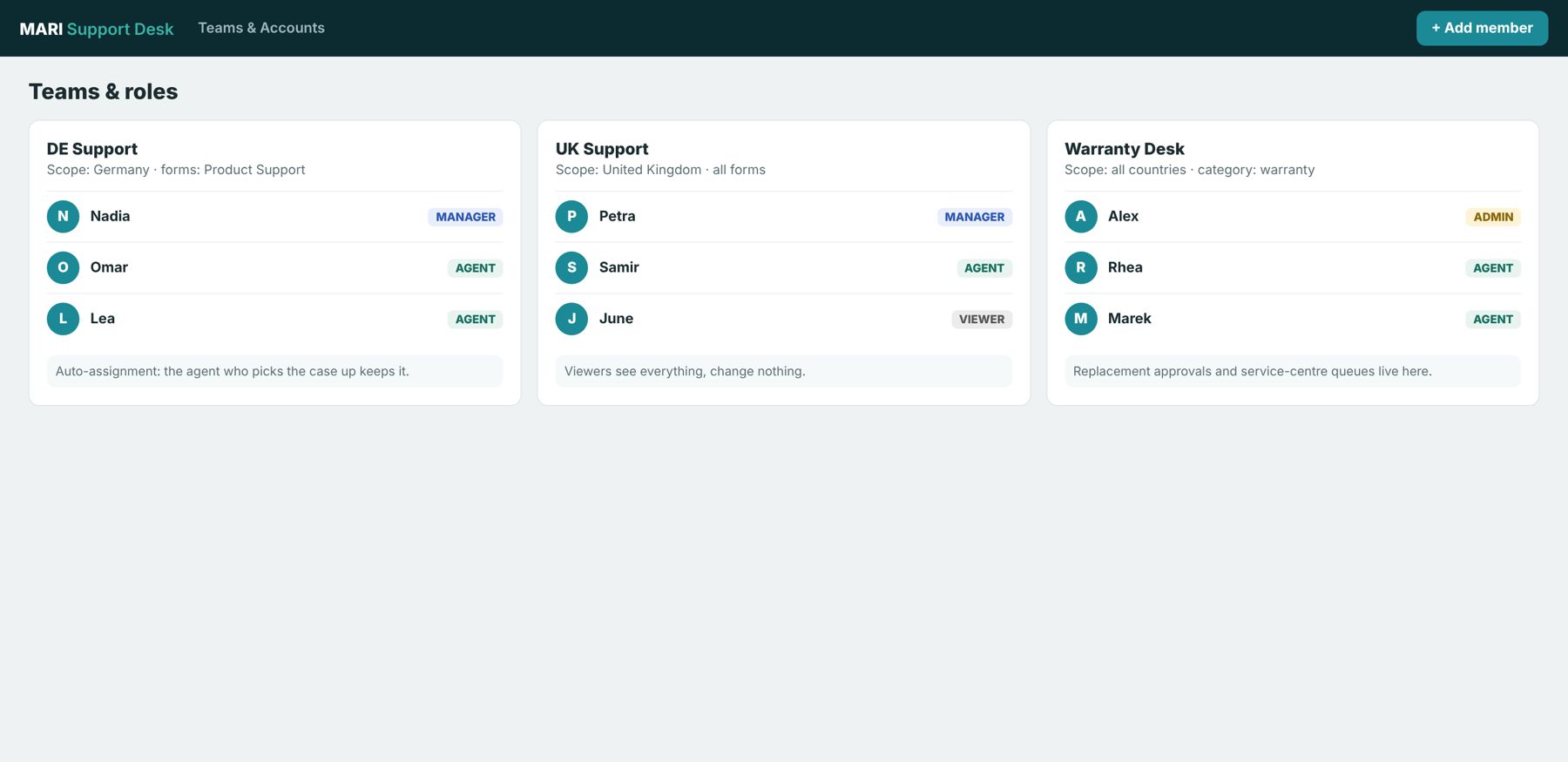The width and height of the screenshot is (1568, 762).
Task: Click the 'Viewers see everything' note
Action: point(784,371)
